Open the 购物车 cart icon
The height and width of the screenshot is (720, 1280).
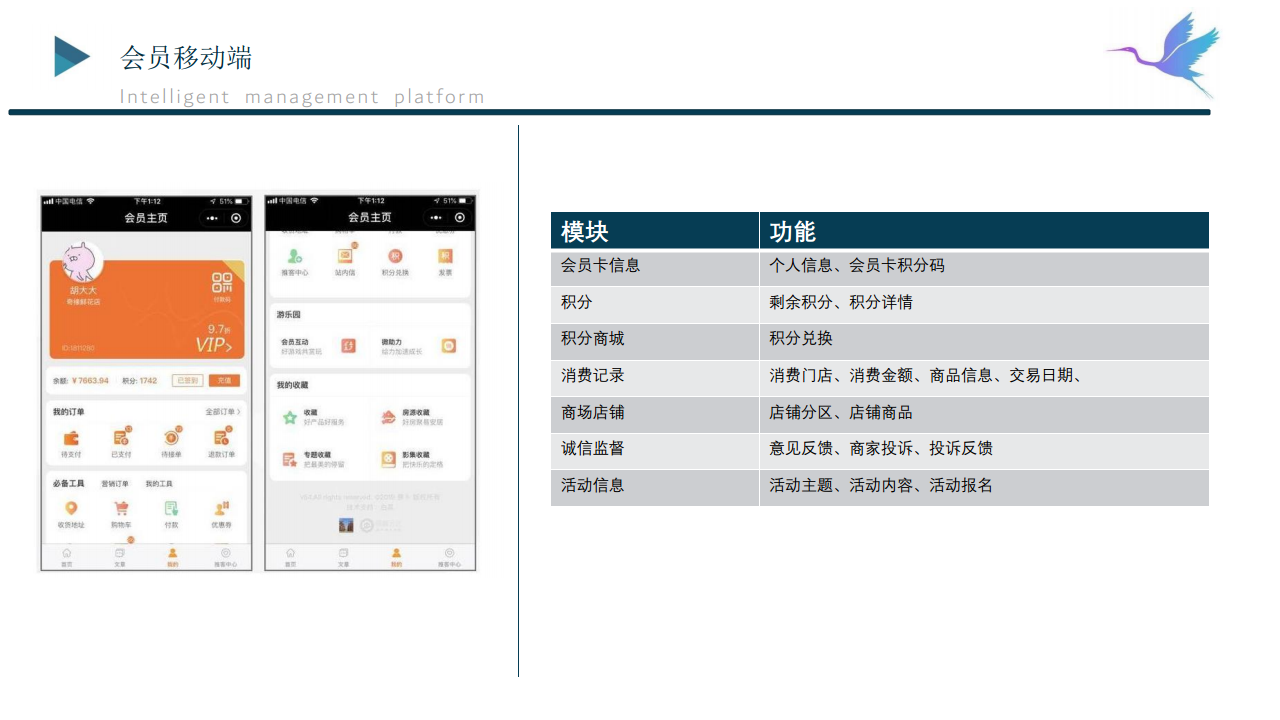121,509
